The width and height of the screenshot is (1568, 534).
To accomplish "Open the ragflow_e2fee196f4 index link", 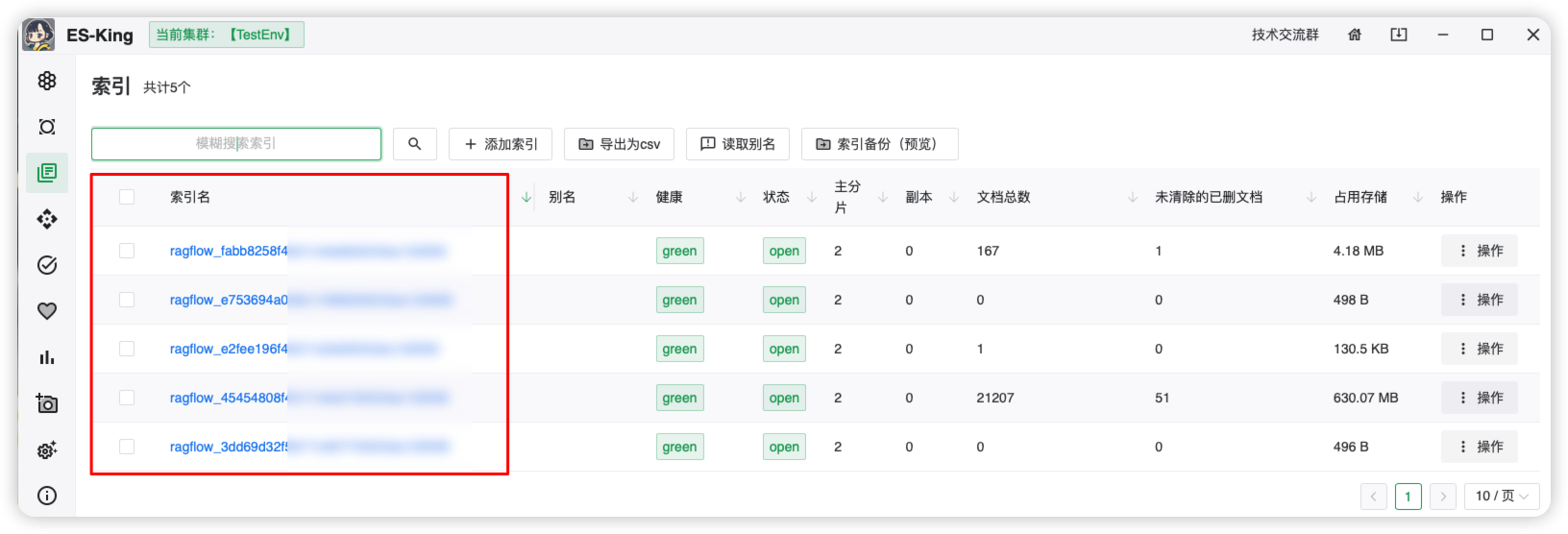I will tap(305, 349).
